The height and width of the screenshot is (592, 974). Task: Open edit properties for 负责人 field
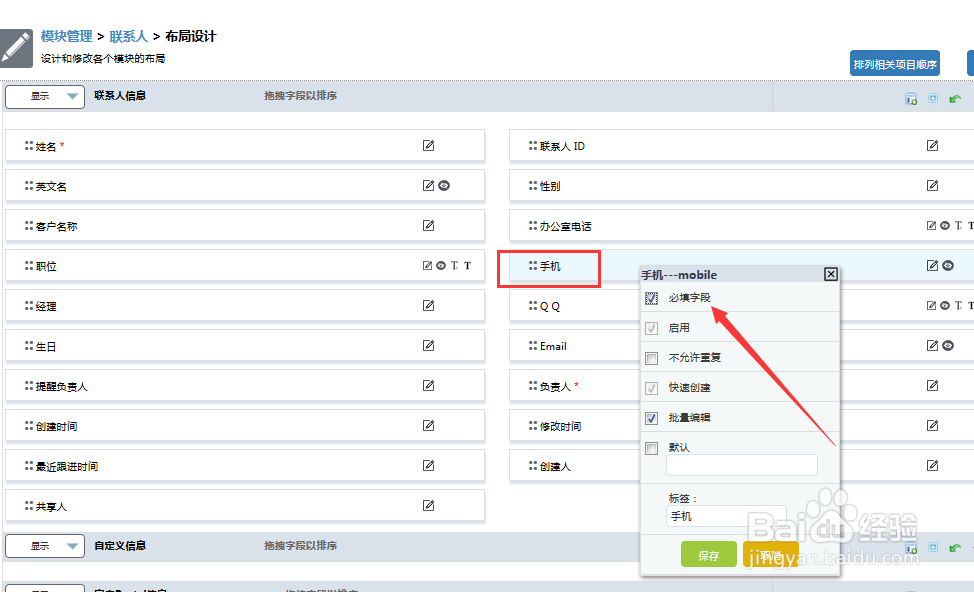click(x=932, y=385)
